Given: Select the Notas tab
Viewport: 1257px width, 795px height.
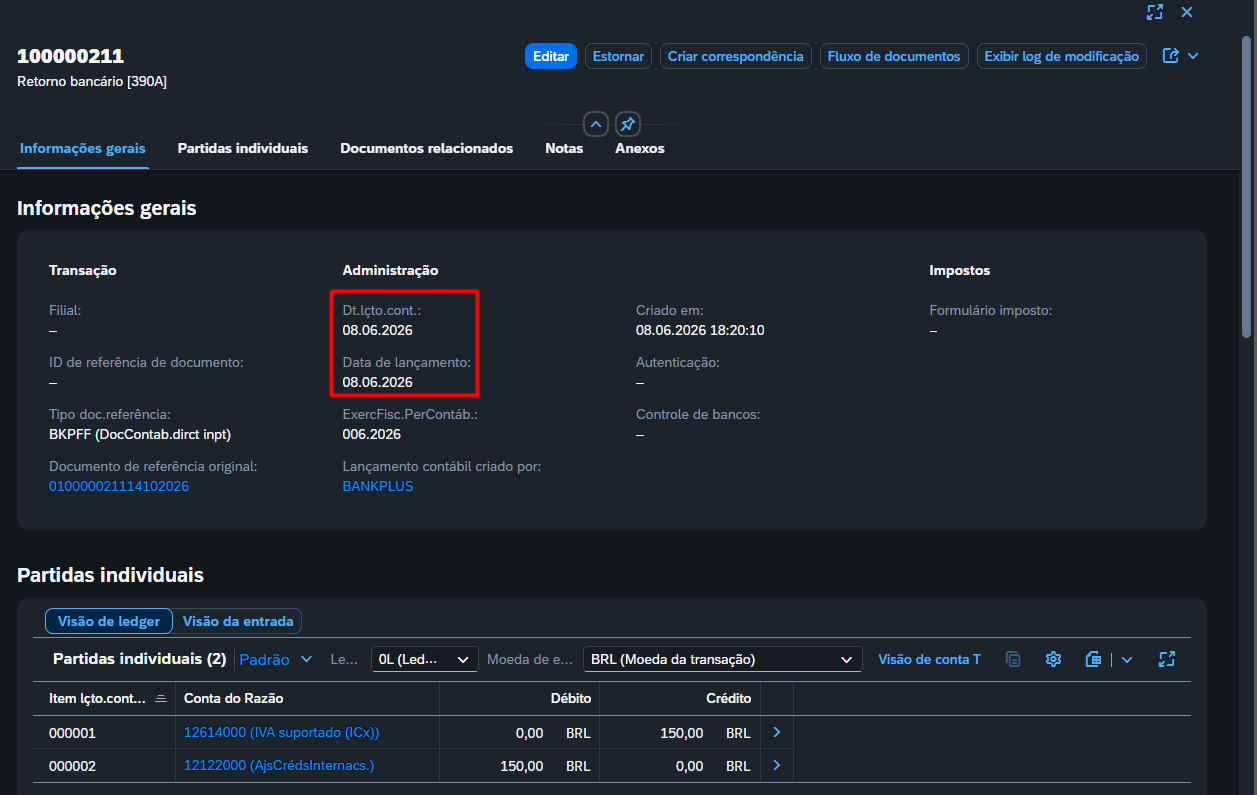Looking at the screenshot, I should [564, 148].
